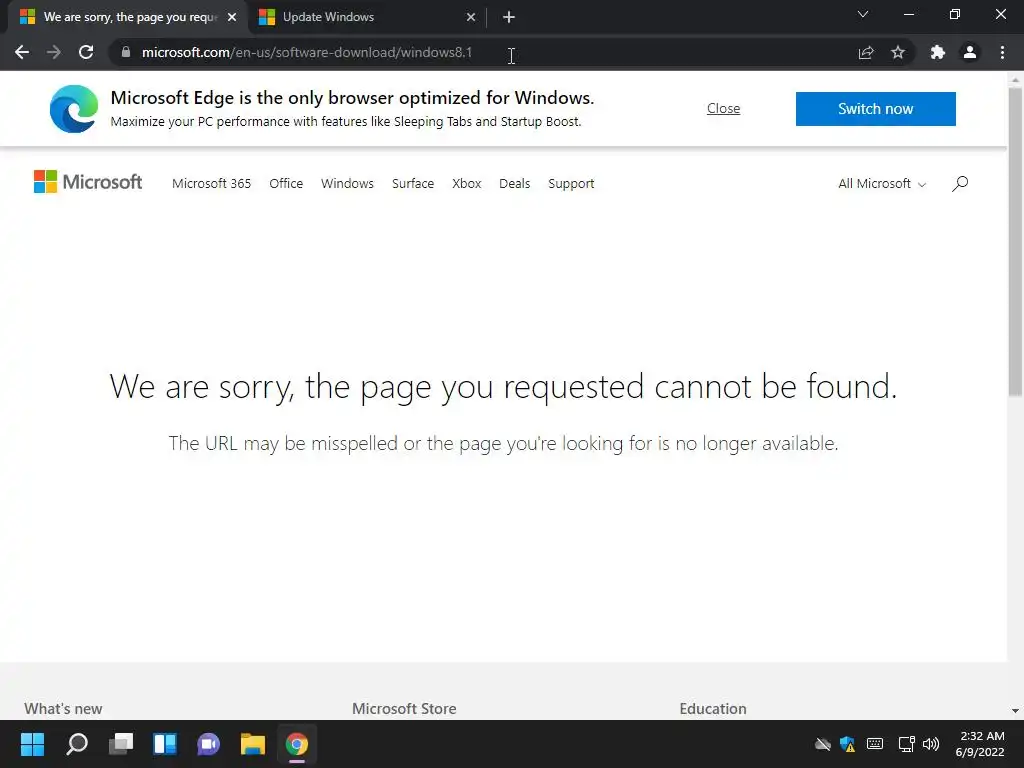Share this page using the share icon
Screen dimensions: 1024x768
[866, 52]
